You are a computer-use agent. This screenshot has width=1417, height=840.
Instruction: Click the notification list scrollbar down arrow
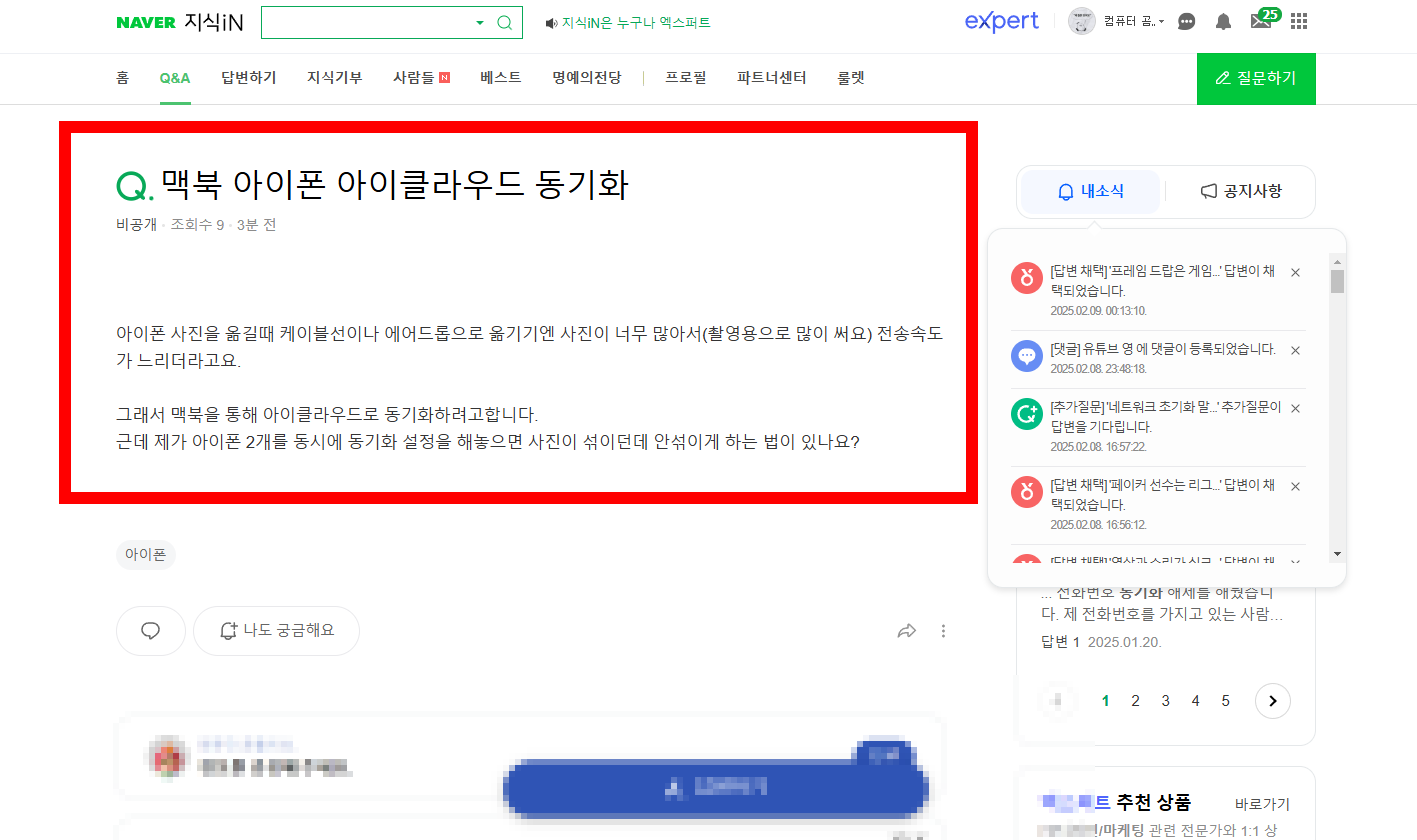coord(1337,554)
